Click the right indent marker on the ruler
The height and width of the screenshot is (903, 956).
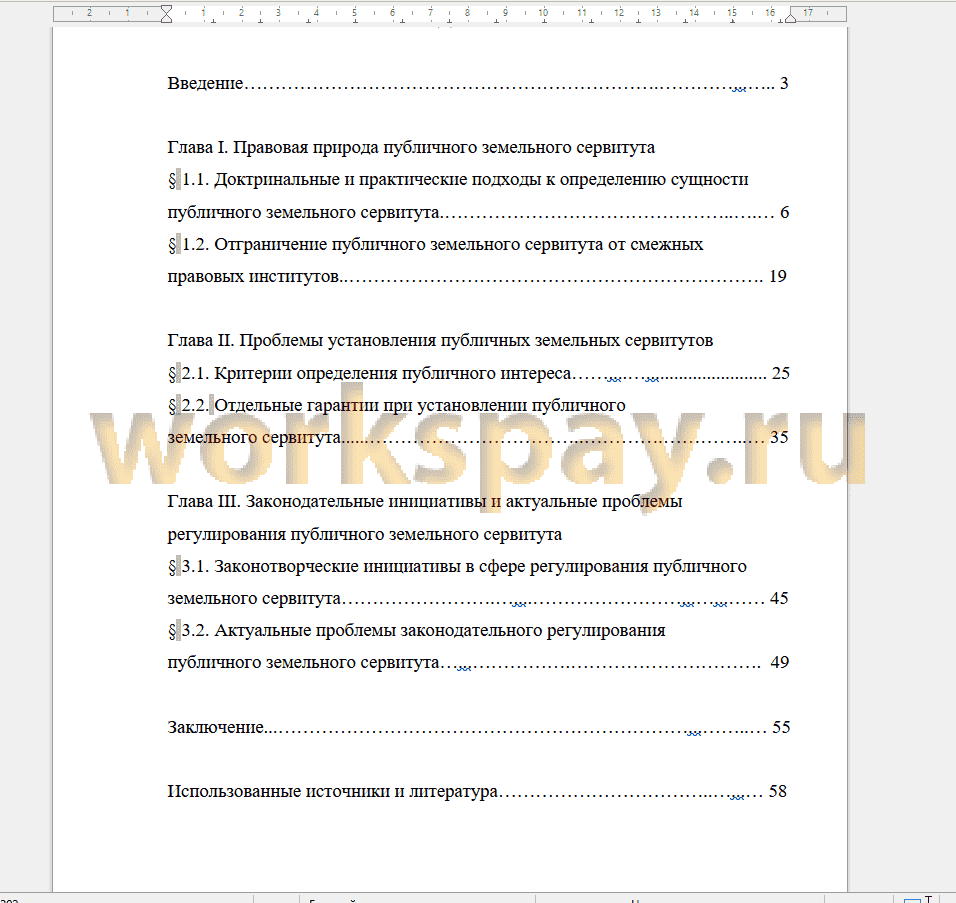point(790,18)
